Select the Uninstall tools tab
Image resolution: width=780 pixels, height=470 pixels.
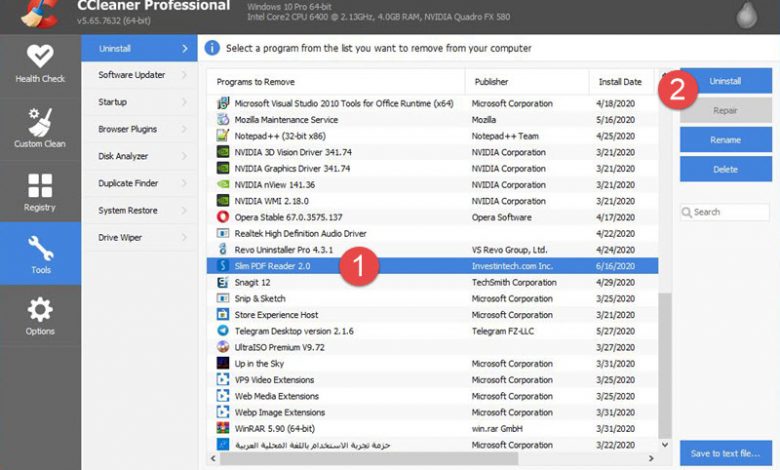(x=139, y=48)
